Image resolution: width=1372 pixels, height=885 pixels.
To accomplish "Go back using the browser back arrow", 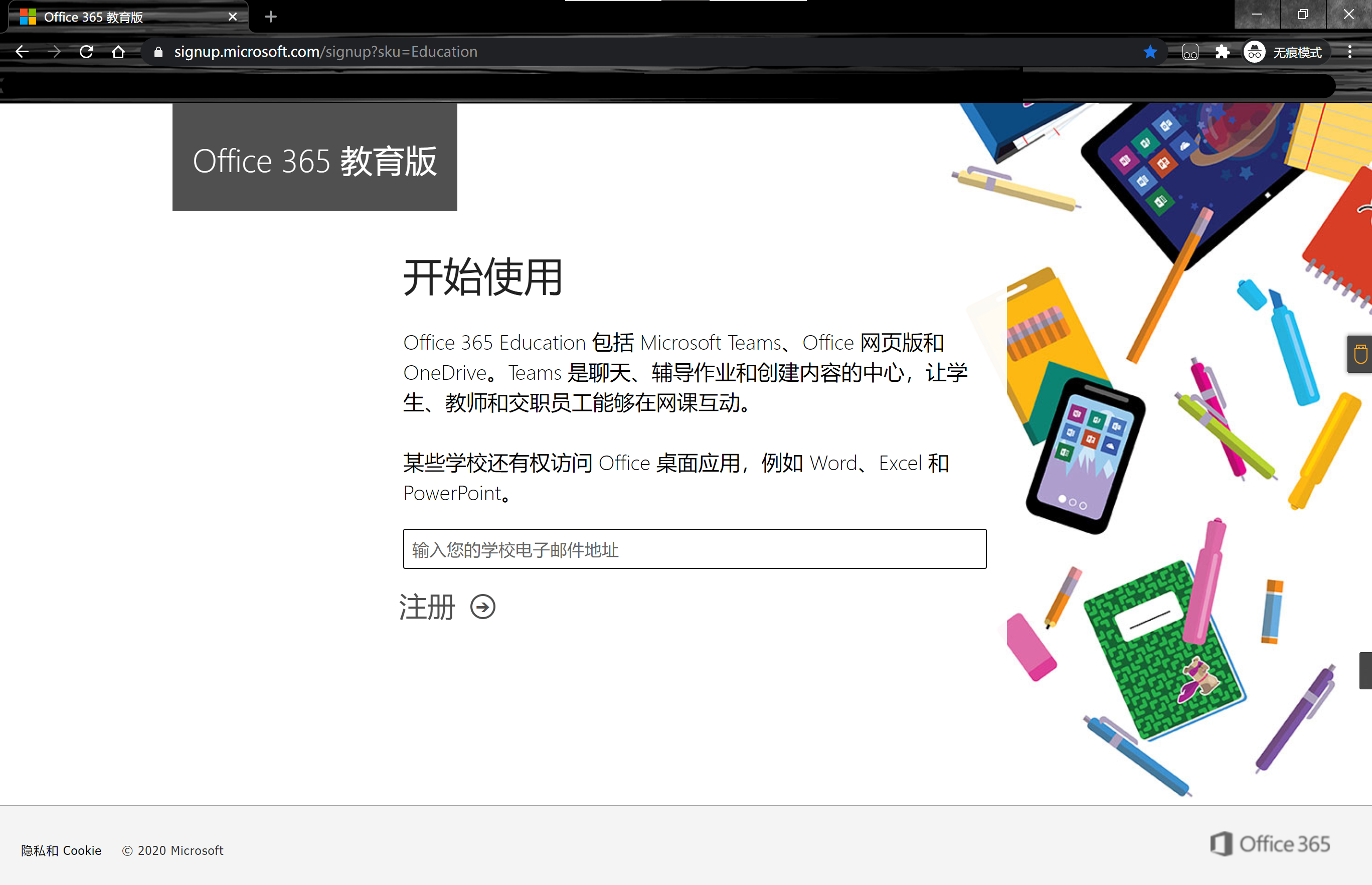I will click(22, 52).
